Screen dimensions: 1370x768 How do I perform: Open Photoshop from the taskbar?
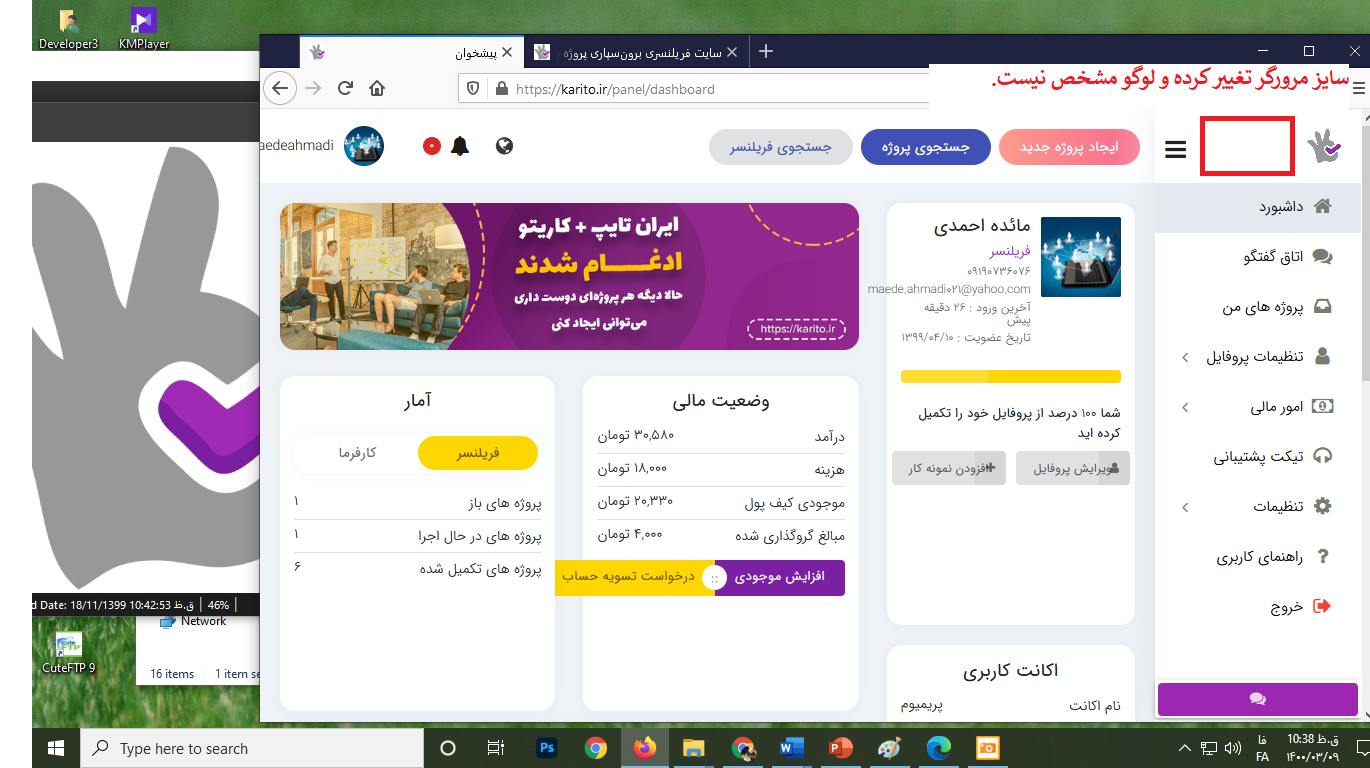(x=547, y=748)
